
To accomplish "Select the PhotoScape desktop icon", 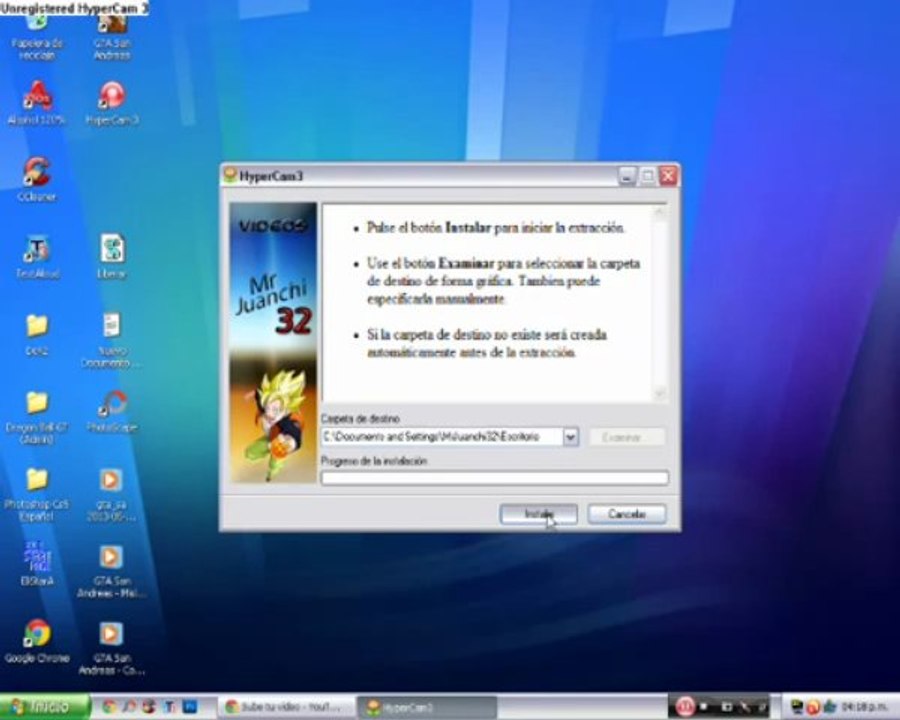I will pos(112,411).
